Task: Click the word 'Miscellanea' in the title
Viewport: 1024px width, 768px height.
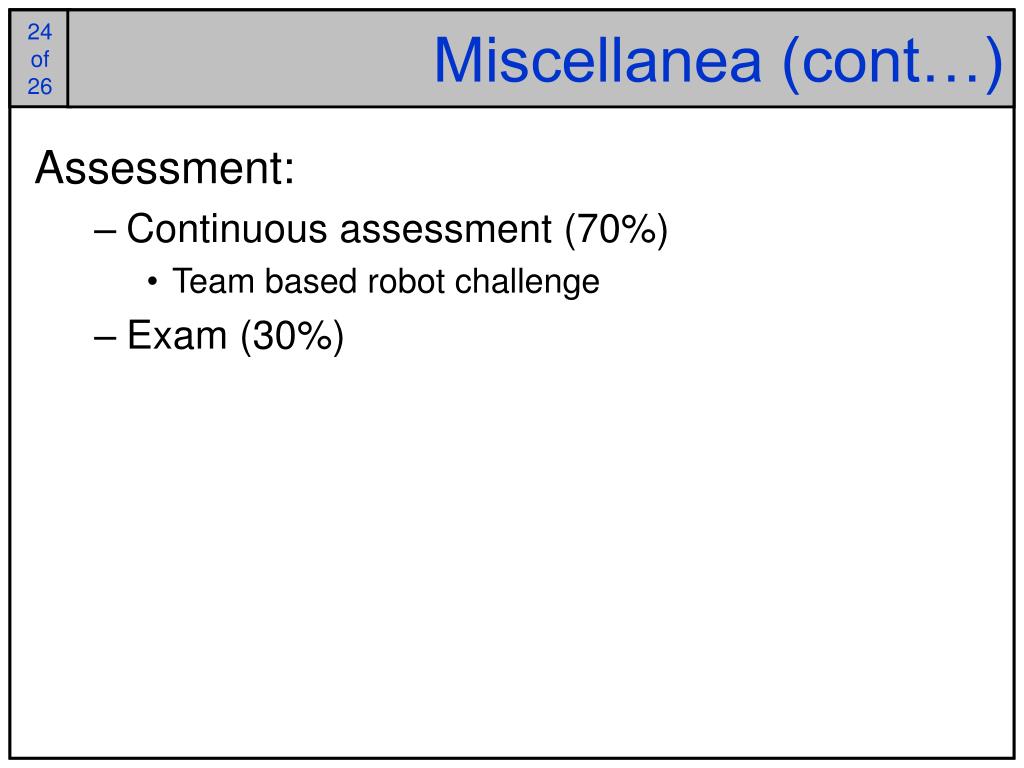Action: coord(598,61)
